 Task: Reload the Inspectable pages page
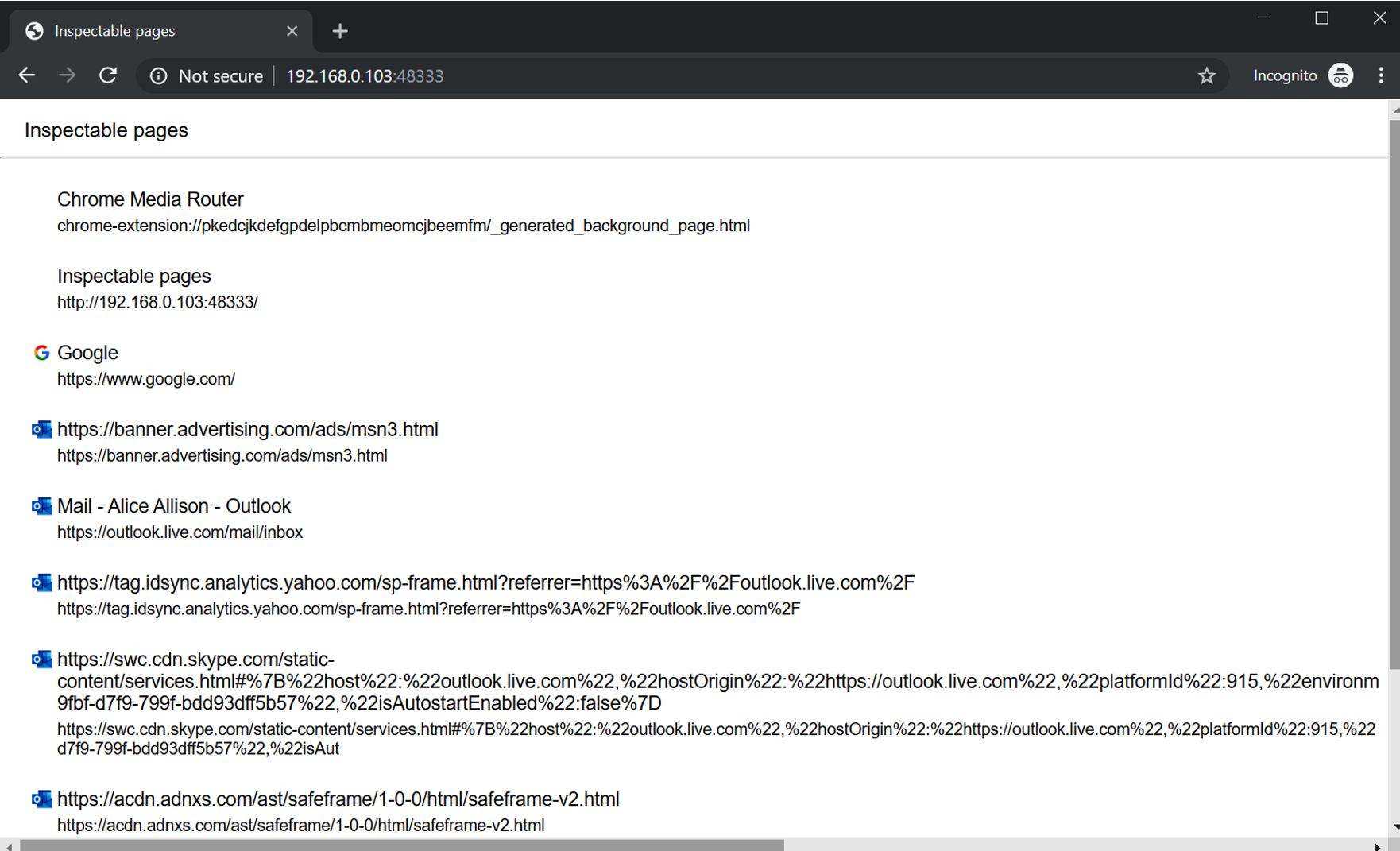pyautogui.click(x=108, y=75)
